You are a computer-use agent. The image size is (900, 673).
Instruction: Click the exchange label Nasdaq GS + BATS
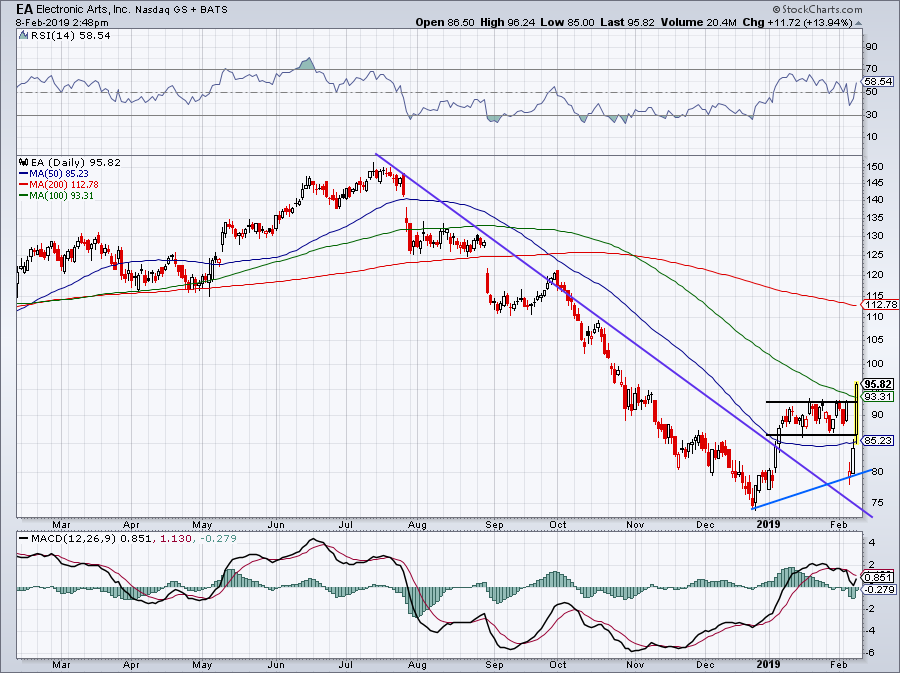(x=181, y=10)
